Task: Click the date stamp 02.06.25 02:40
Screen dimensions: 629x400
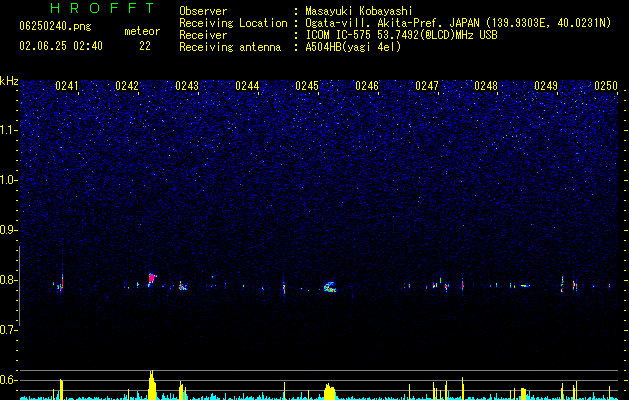Action: [x=61, y=46]
